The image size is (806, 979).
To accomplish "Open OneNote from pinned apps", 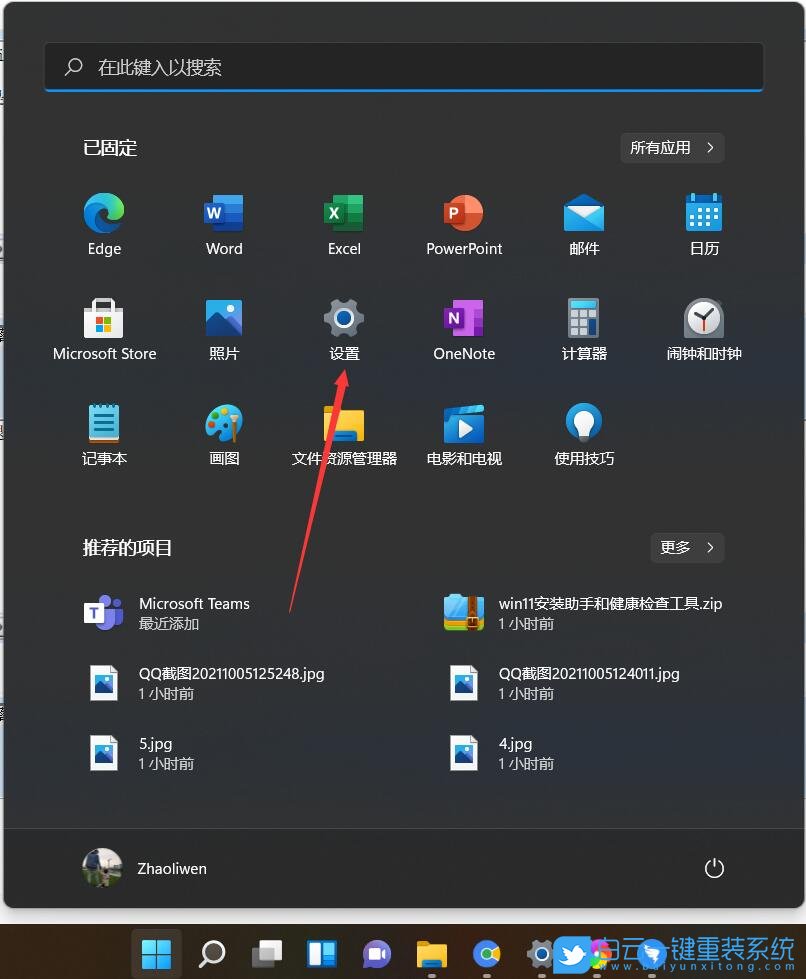I will [463, 318].
